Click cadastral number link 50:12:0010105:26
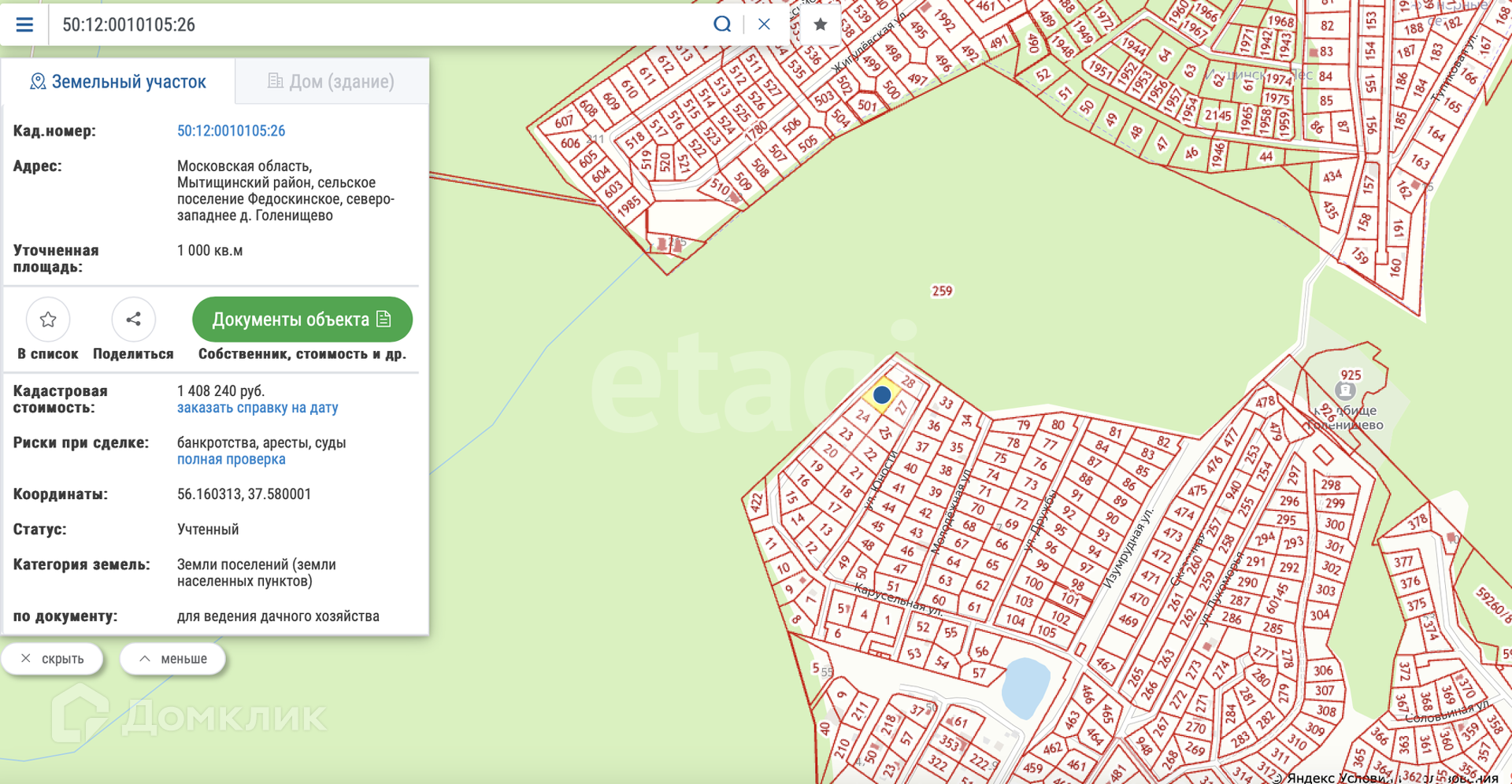The height and width of the screenshot is (784, 1512). 231,131
